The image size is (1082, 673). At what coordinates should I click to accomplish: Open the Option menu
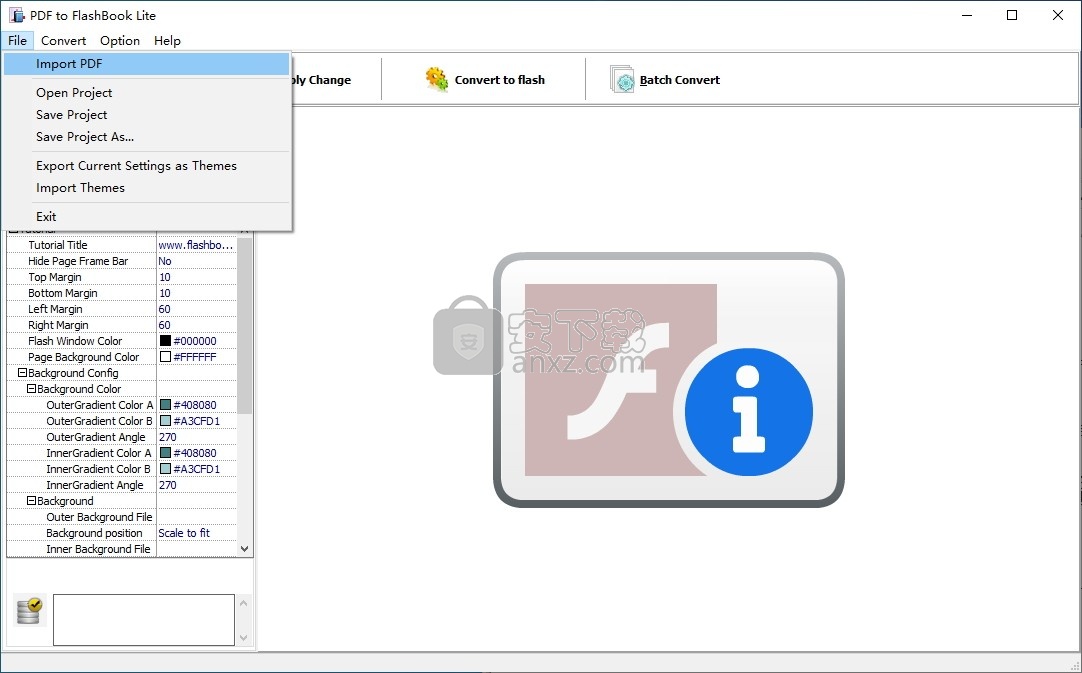coord(120,41)
